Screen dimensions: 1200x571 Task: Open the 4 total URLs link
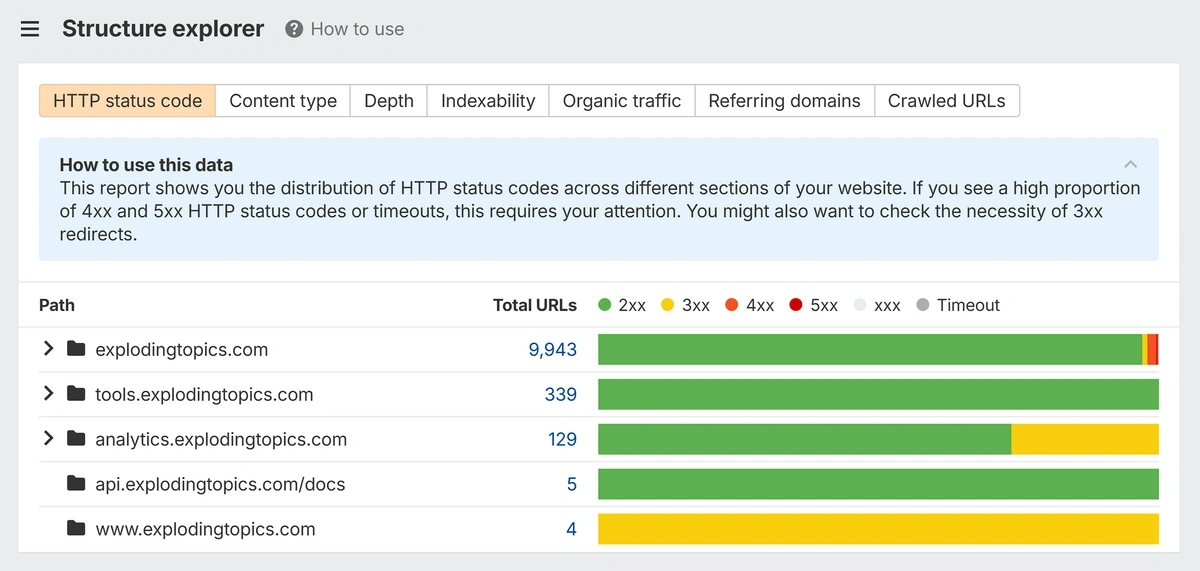[x=572, y=529]
